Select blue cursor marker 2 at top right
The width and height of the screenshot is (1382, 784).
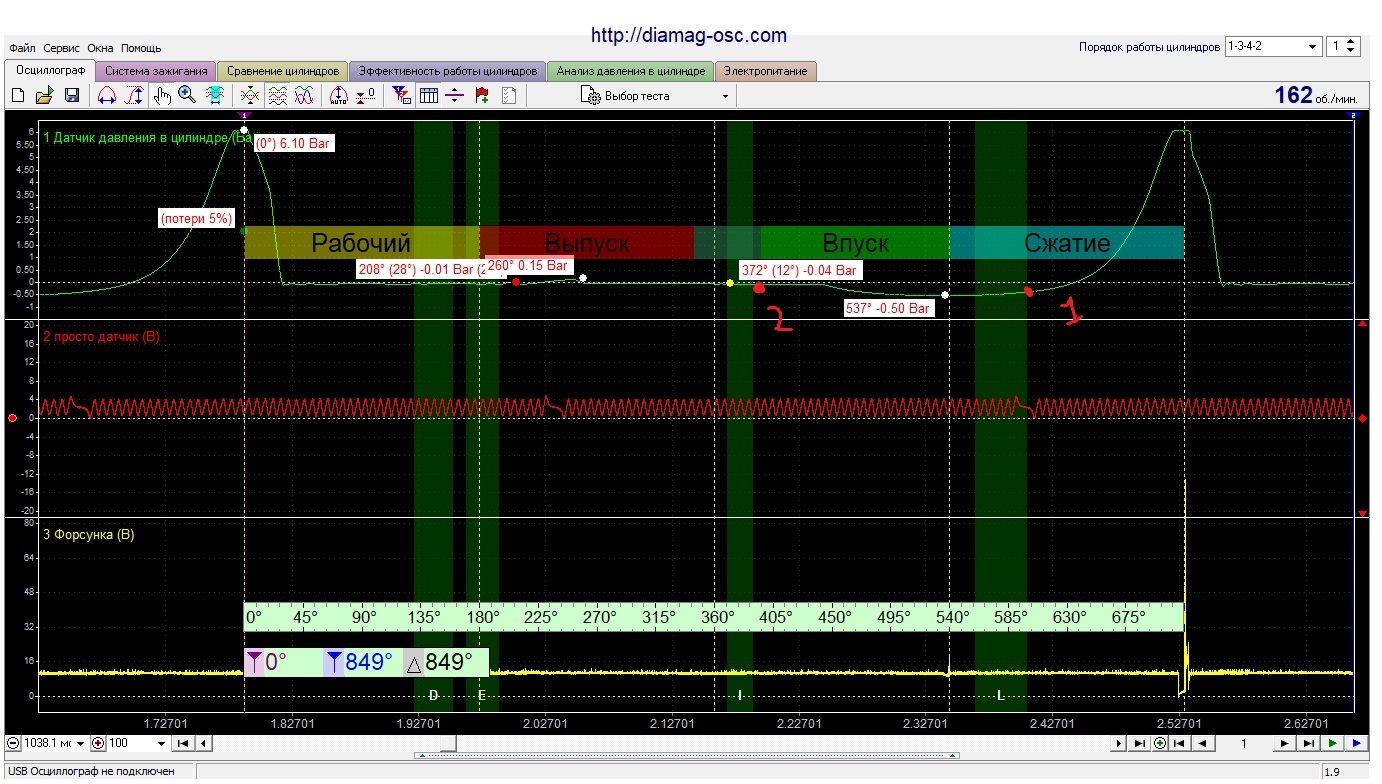tap(1353, 115)
